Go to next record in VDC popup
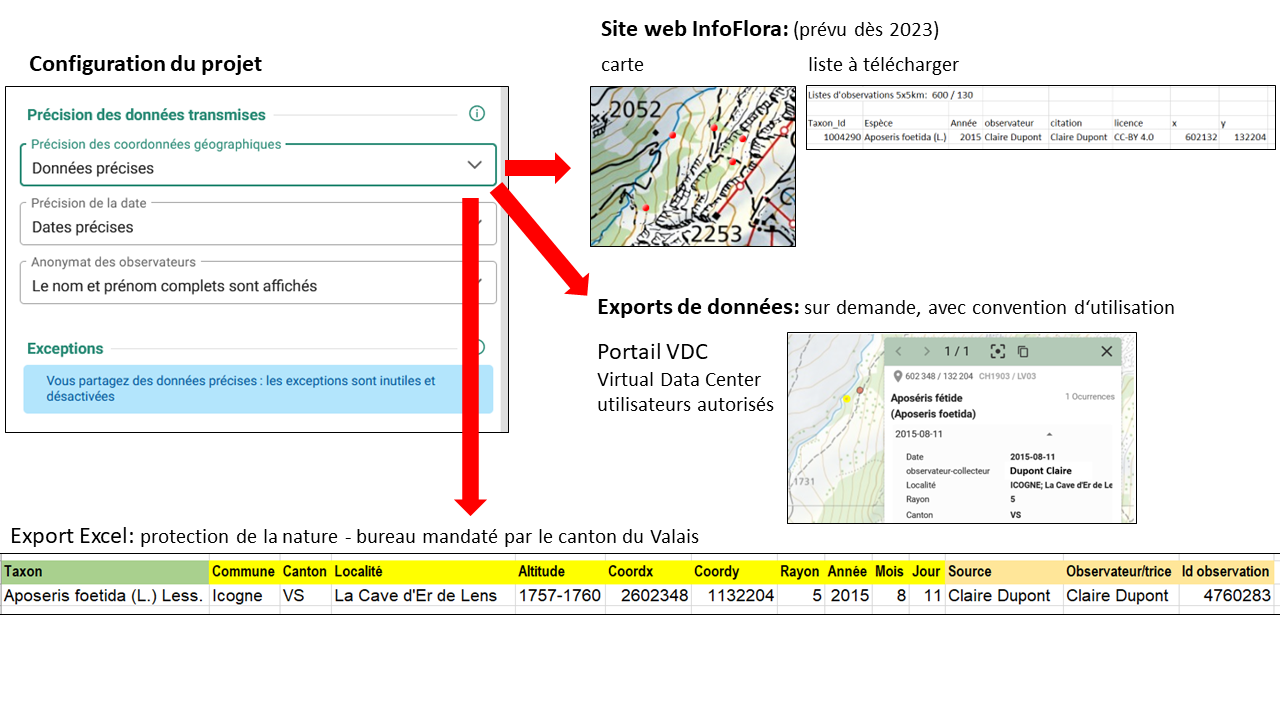 (927, 351)
